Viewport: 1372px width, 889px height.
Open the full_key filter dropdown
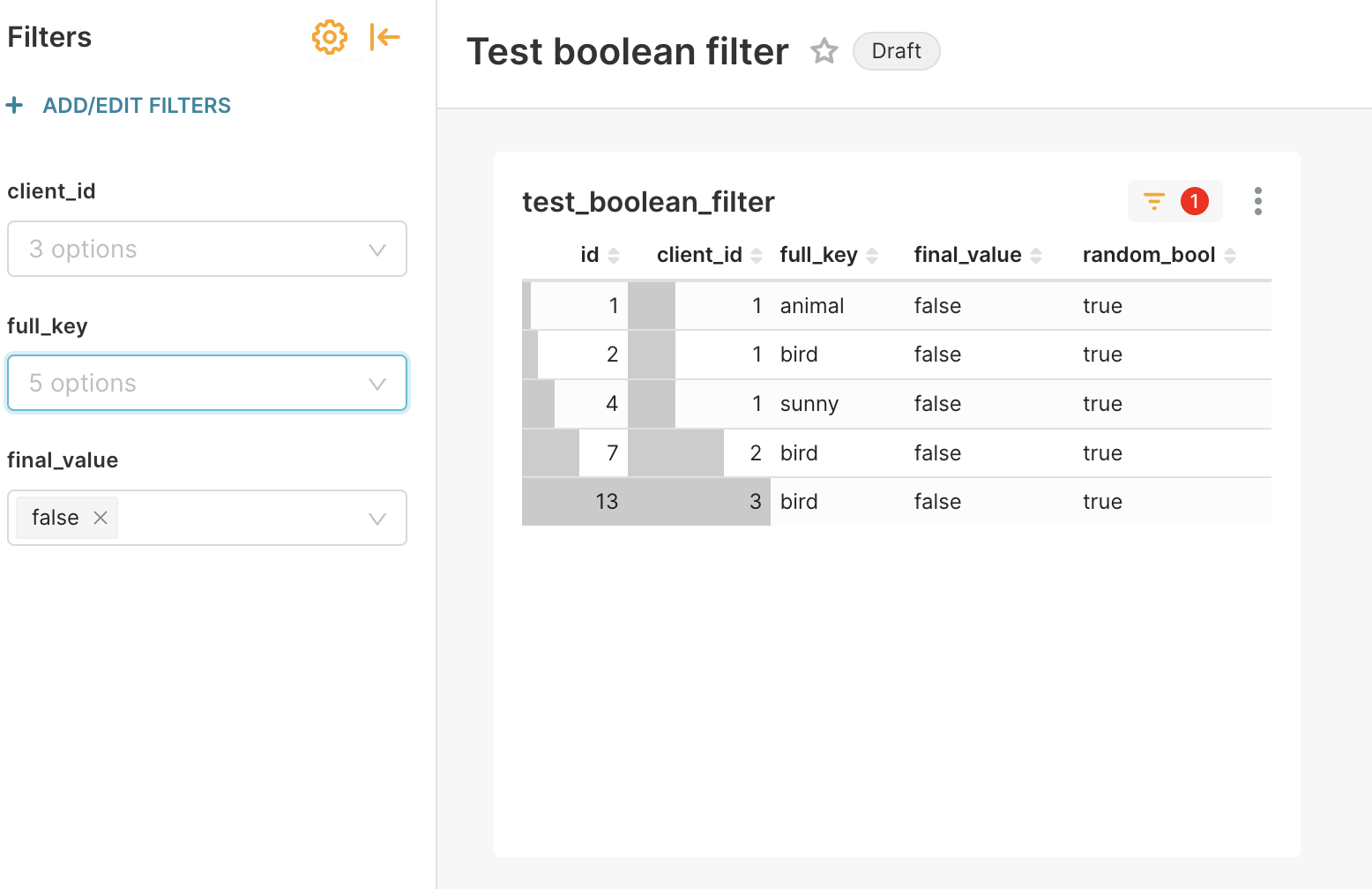[207, 383]
